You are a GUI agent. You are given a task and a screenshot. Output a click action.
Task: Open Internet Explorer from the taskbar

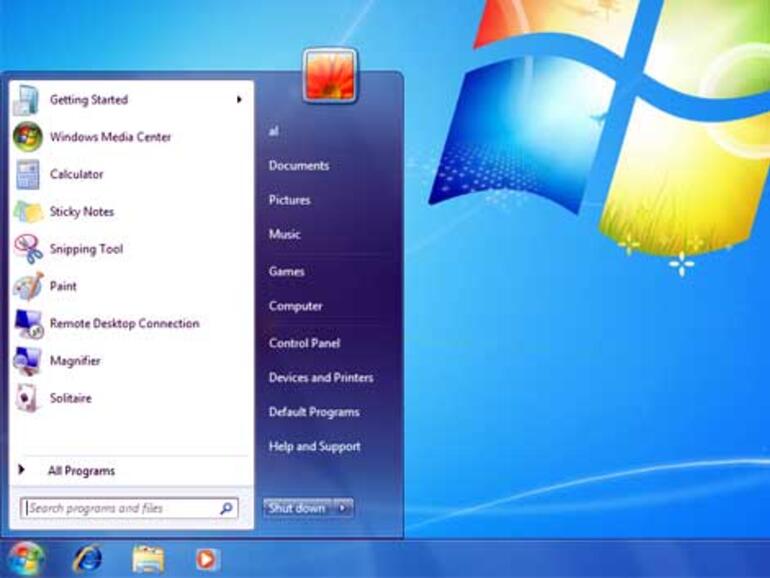87,559
